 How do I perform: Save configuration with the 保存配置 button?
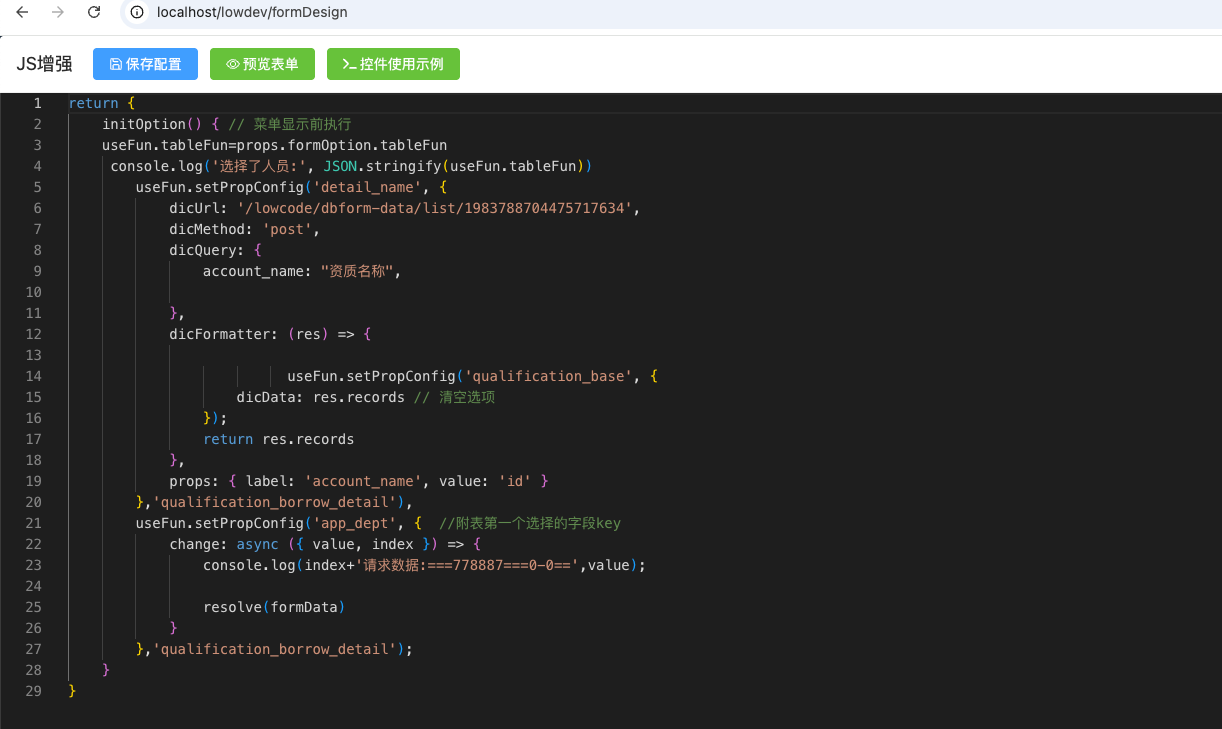click(x=145, y=64)
